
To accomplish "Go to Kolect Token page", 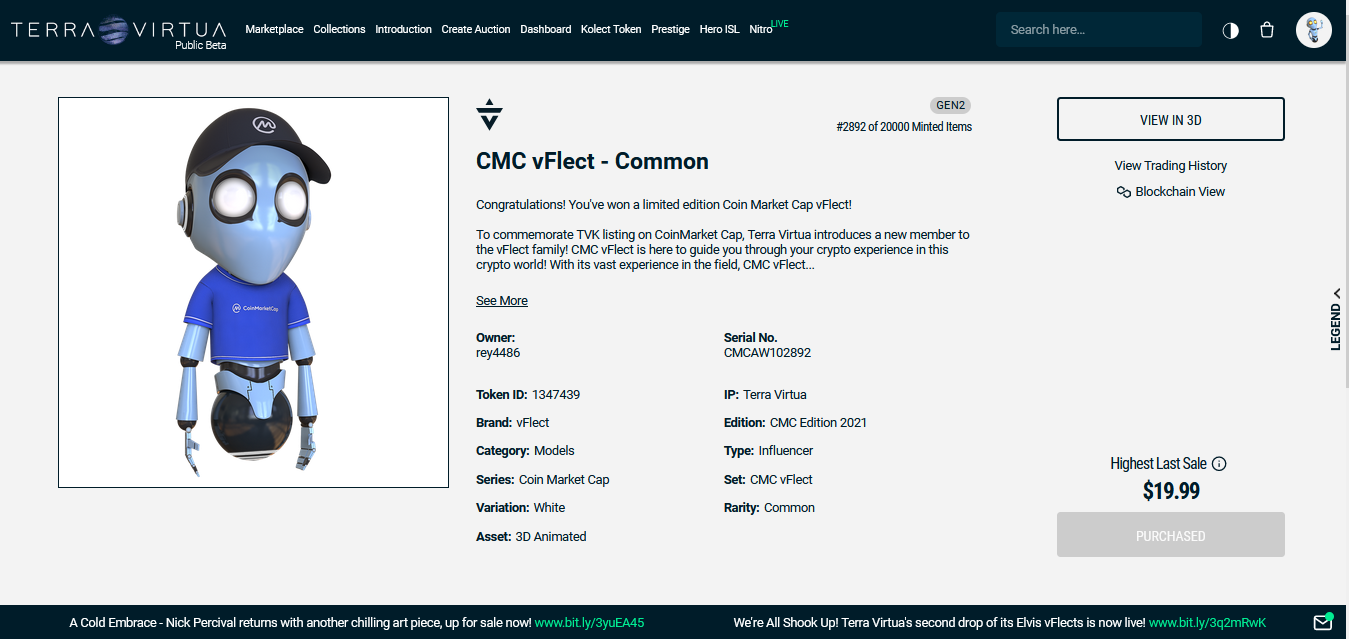I will tap(611, 29).
